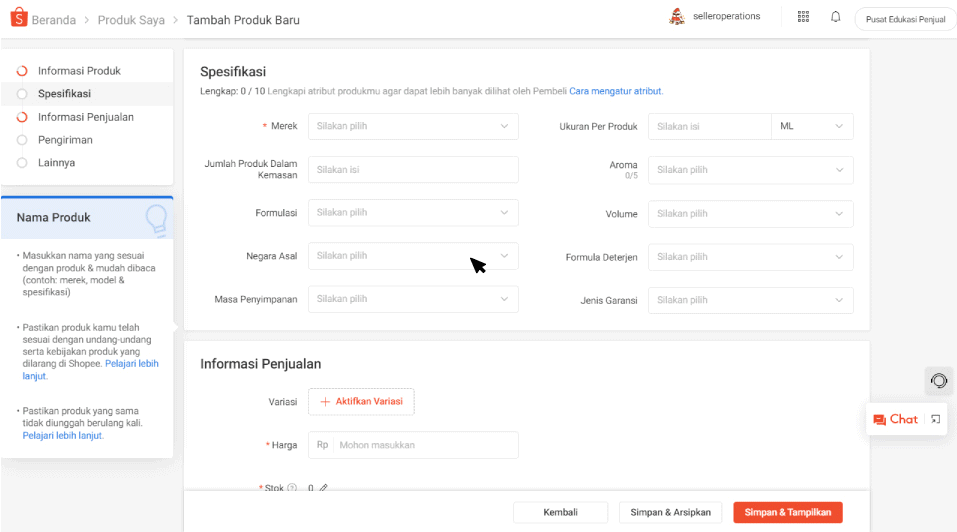Open the notifications bell
The height and width of the screenshot is (532, 957).
click(x=835, y=17)
